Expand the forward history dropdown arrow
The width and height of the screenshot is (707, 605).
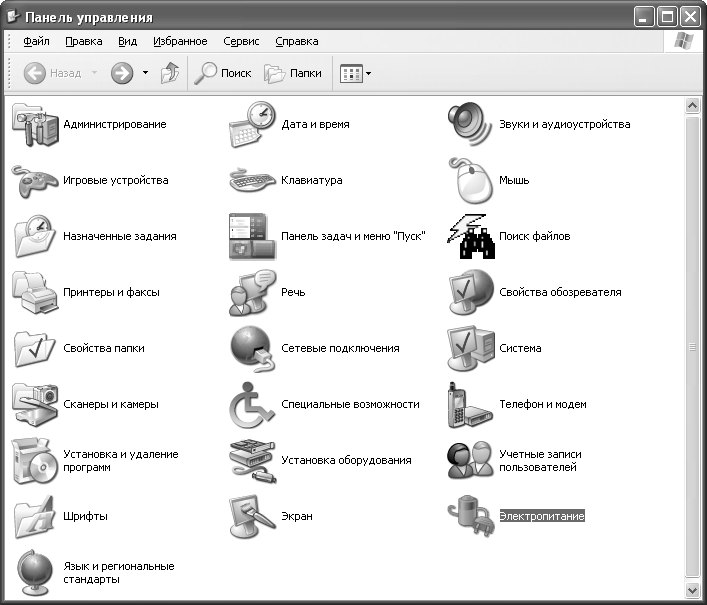click(x=145, y=73)
